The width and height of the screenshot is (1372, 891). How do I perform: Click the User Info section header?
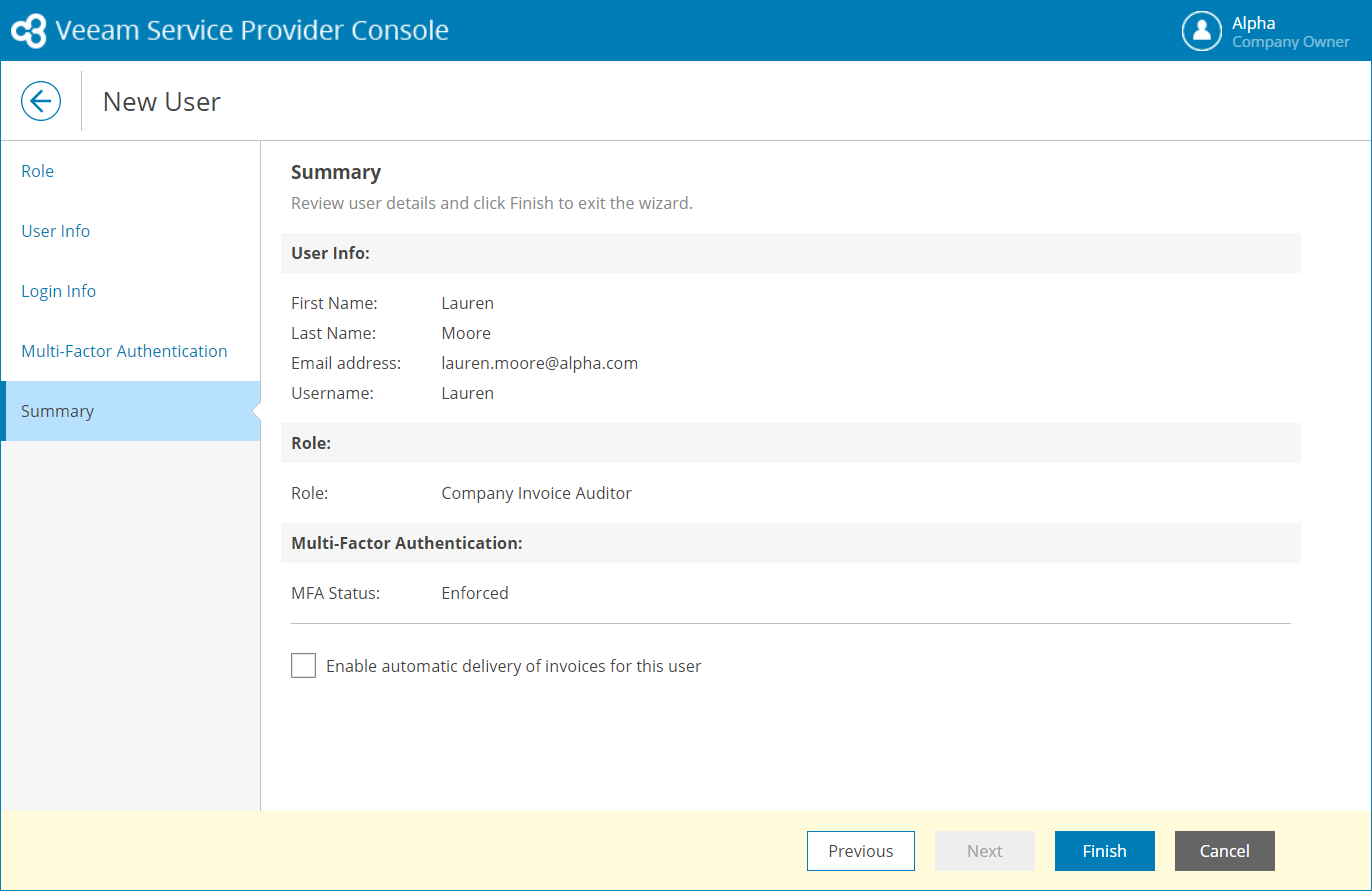[x=791, y=253]
